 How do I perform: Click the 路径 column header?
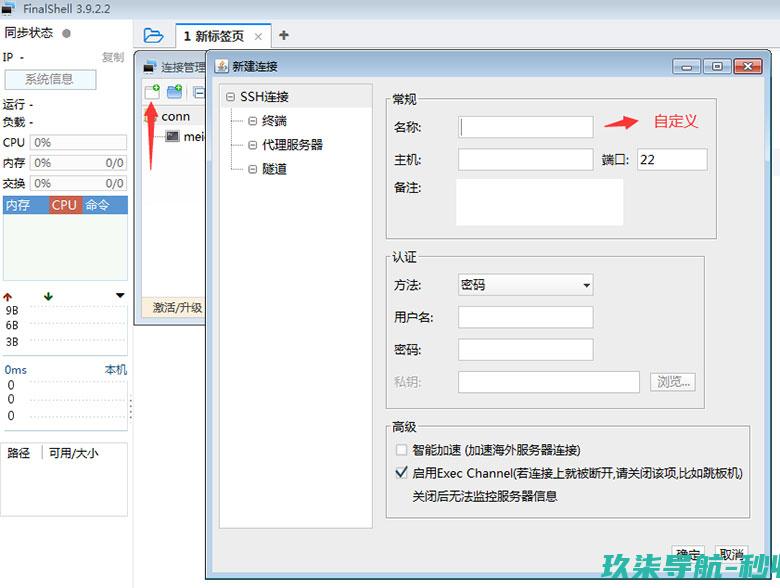pos(18,453)
